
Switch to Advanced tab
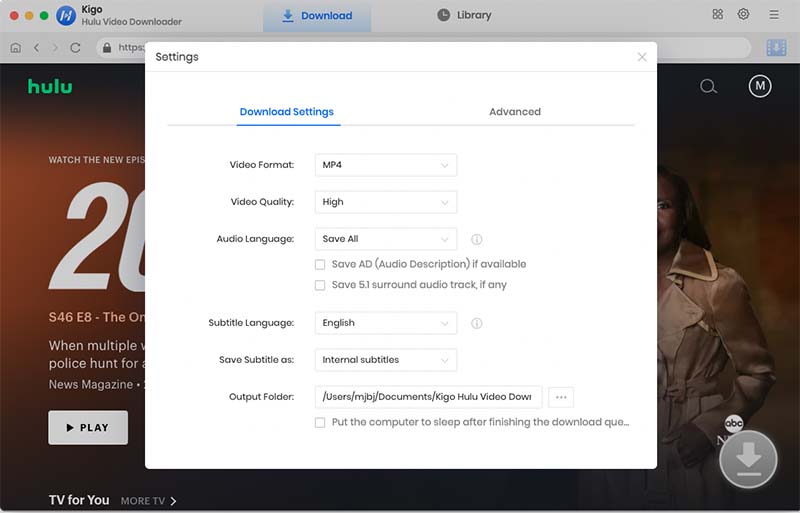tap(515, 112)
